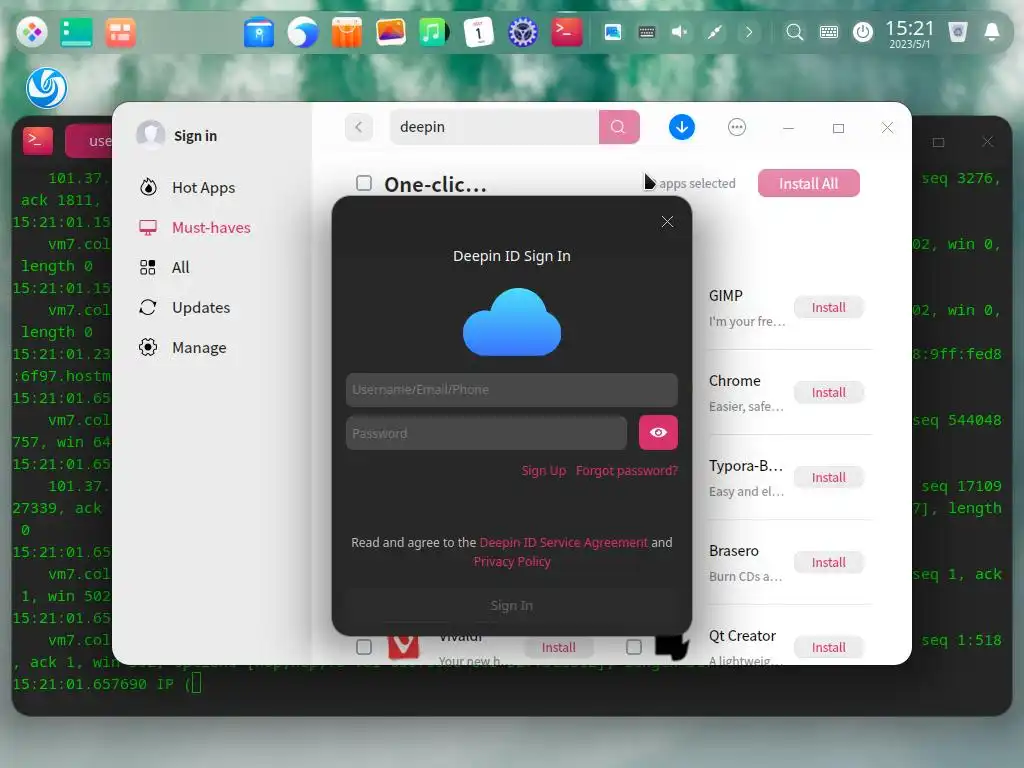This screenshot has height=768, width=1024.
Task: Run search with the pink magnifier button
Action: tap(618, 127)
